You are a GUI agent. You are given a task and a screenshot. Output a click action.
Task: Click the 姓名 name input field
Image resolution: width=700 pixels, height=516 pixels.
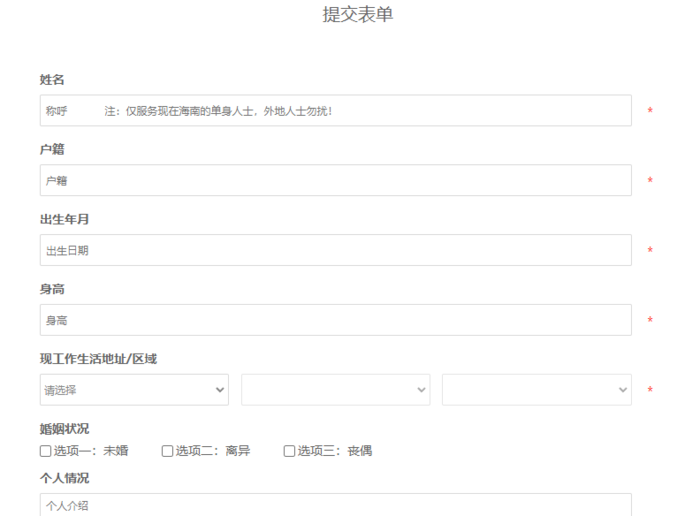tap(335, 111)
